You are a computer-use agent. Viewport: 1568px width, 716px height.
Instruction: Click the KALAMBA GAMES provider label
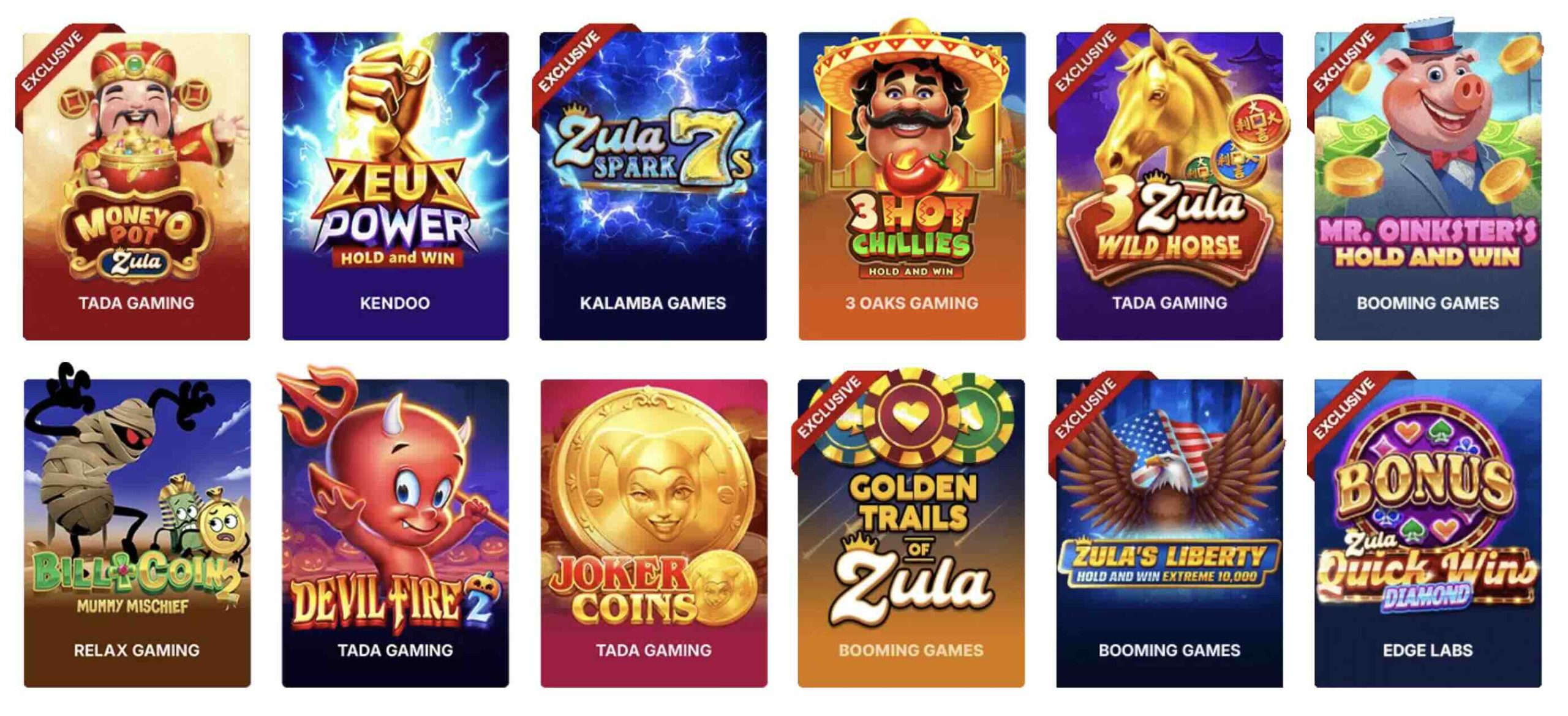(x=653, y=303)
